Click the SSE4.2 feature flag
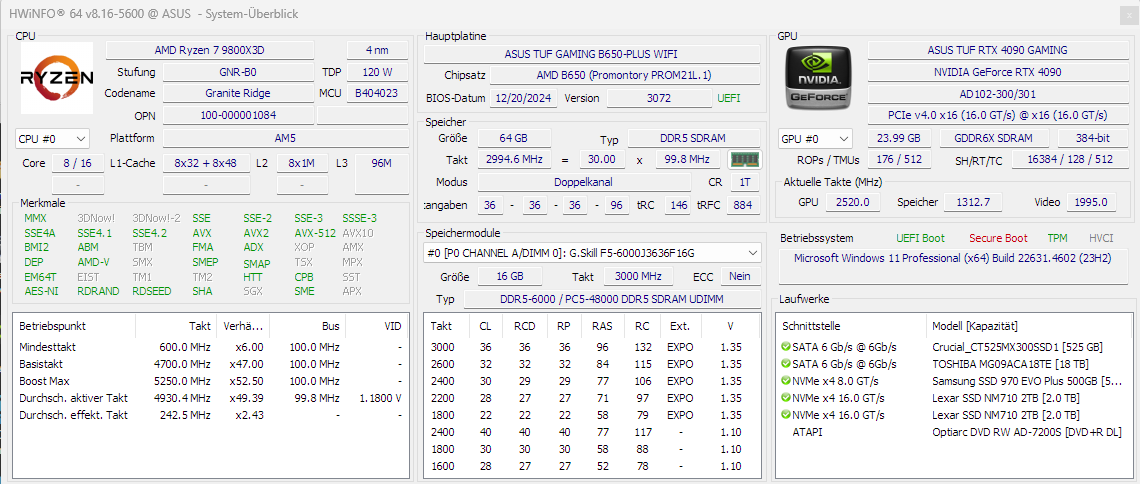This screenshot has height=484, width=1140. click(149, 233)
